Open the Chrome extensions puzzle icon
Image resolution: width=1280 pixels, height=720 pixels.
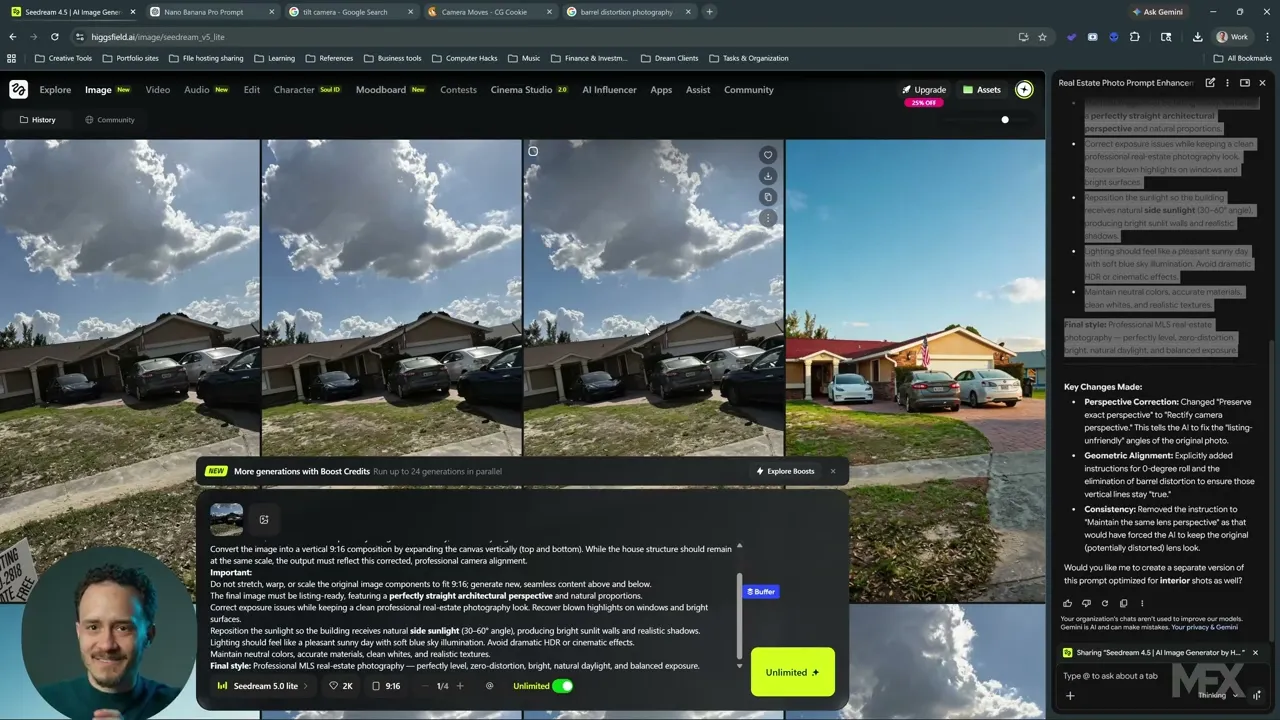point(1134,37)
